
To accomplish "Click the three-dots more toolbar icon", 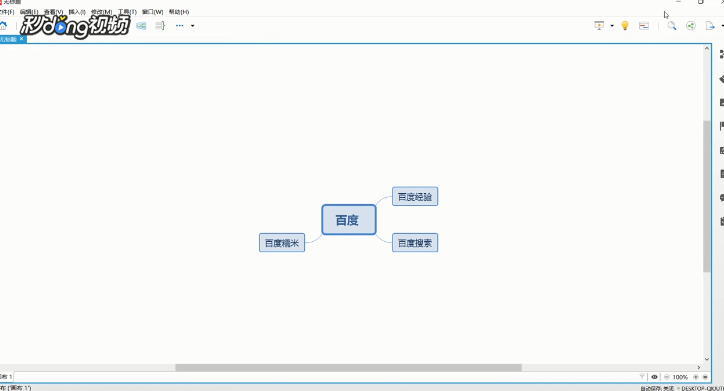I will tap(180, 26).
